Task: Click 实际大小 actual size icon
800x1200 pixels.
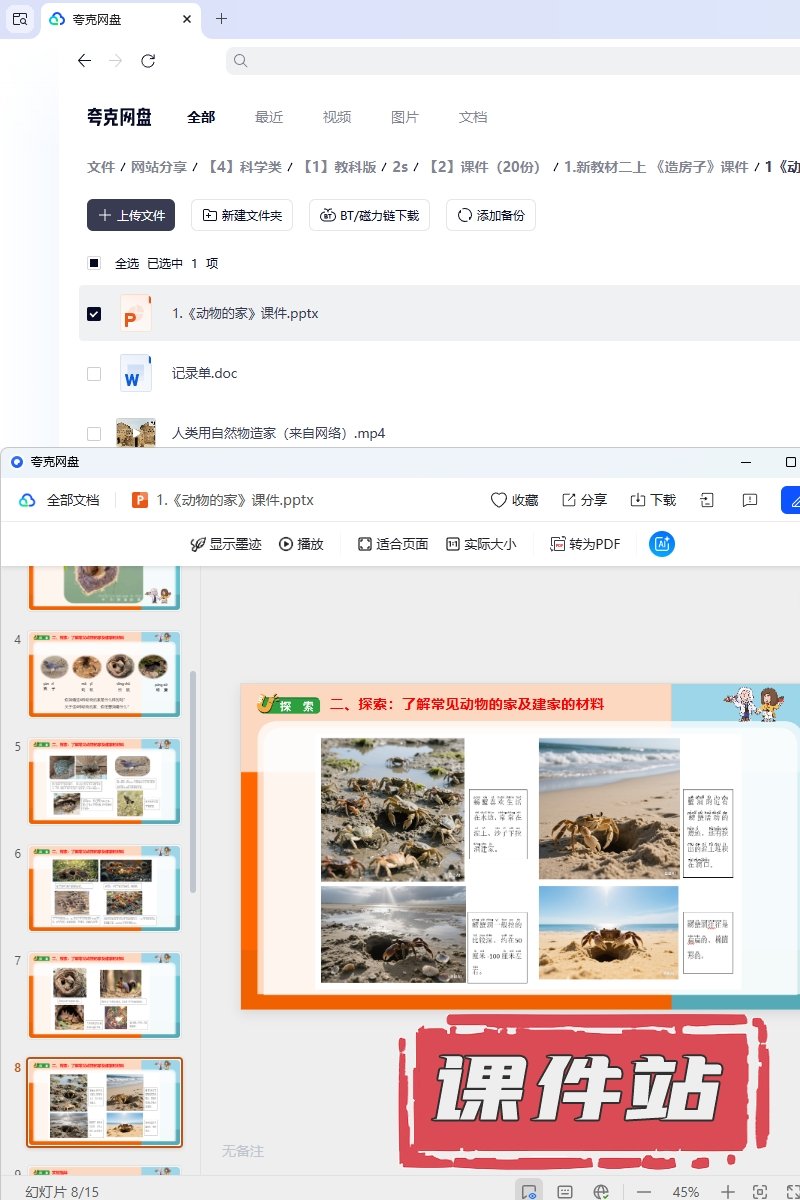Action: [x=453, y=544]
